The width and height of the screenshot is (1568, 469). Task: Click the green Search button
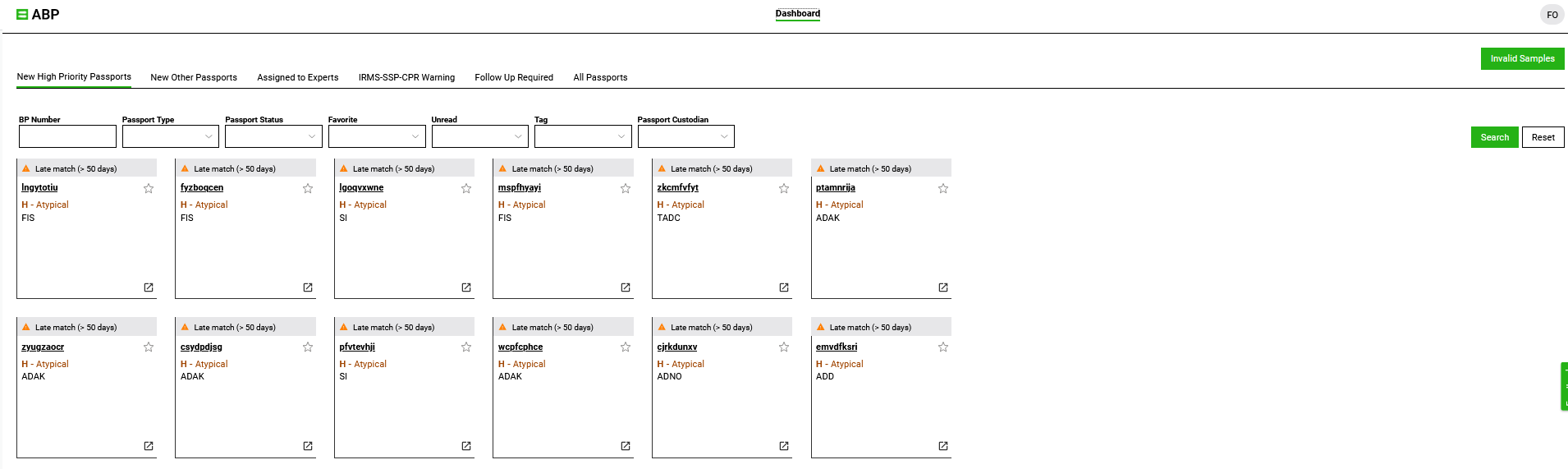1494,137
